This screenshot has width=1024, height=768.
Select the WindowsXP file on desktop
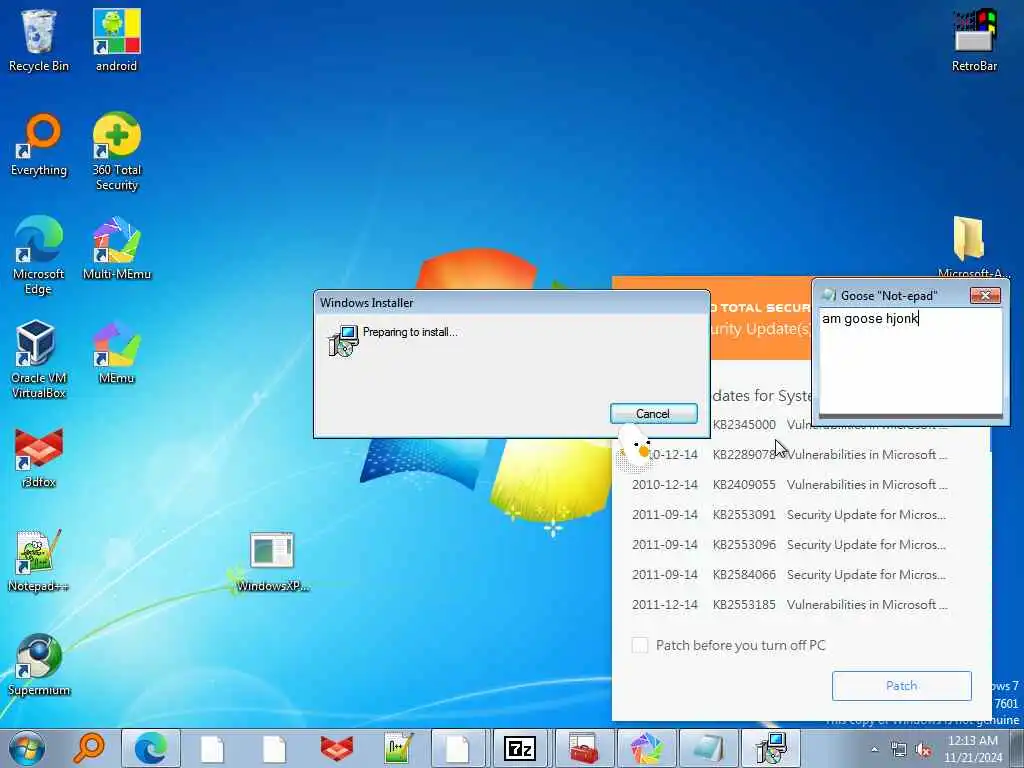(x=272, y=560)
